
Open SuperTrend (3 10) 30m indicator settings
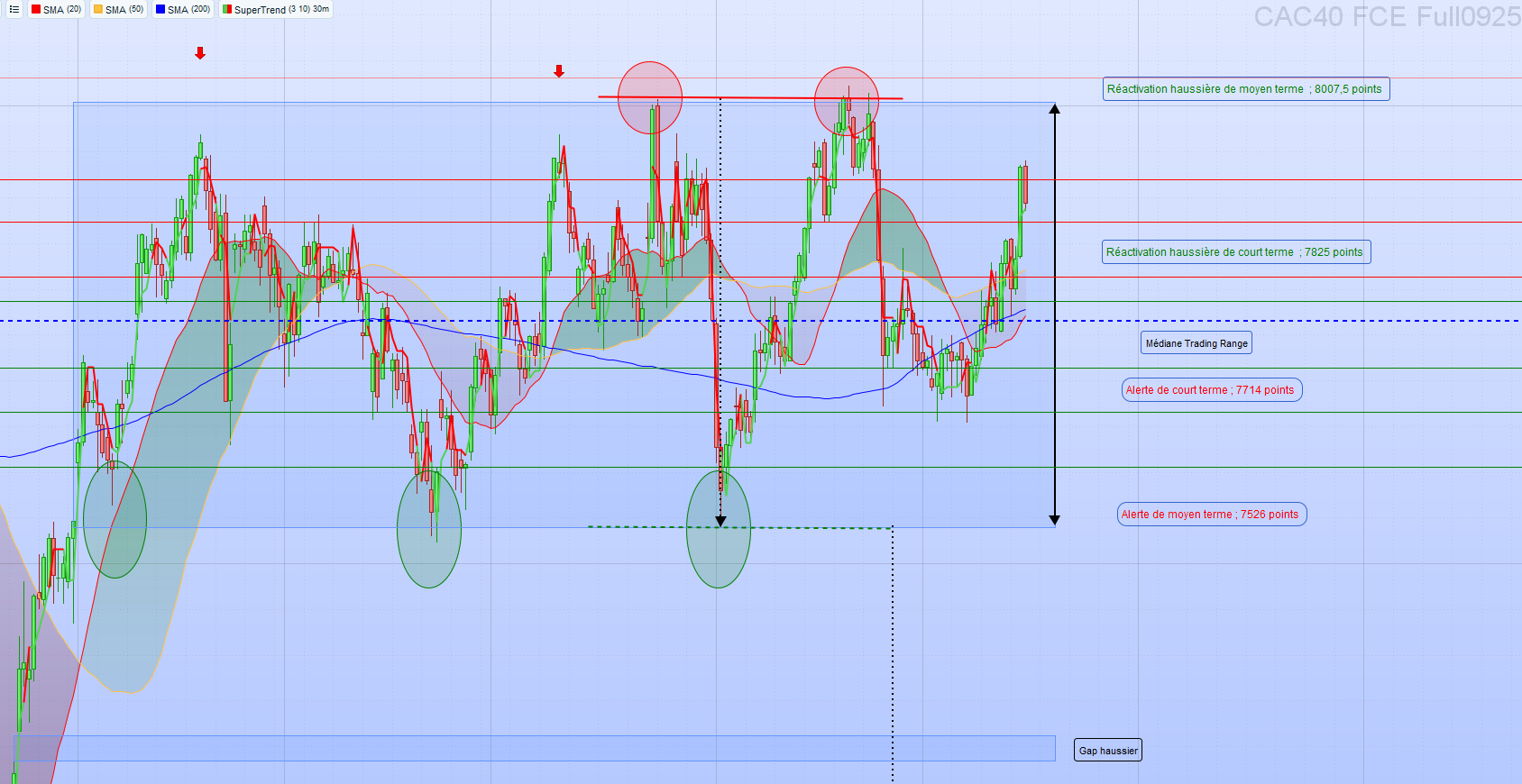click(277, 10)
